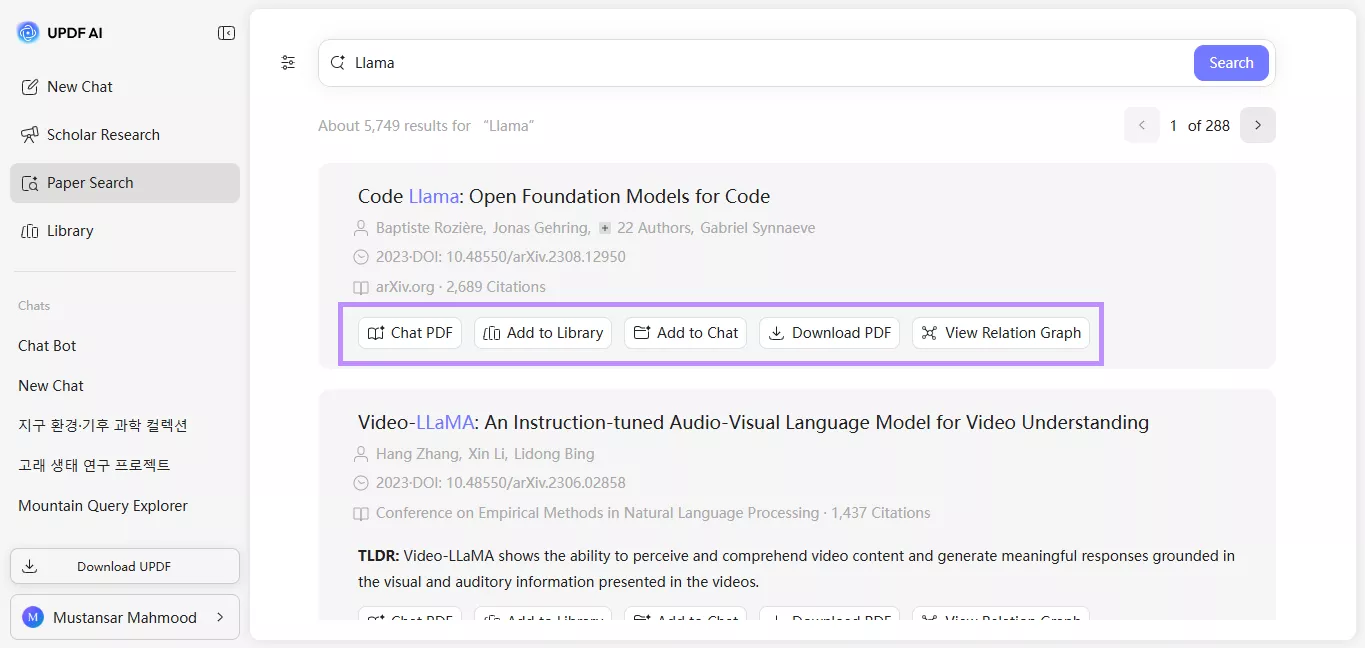Click Chat PDF for Code Llama paper
1365x648 pixels.
pos(410,333)
